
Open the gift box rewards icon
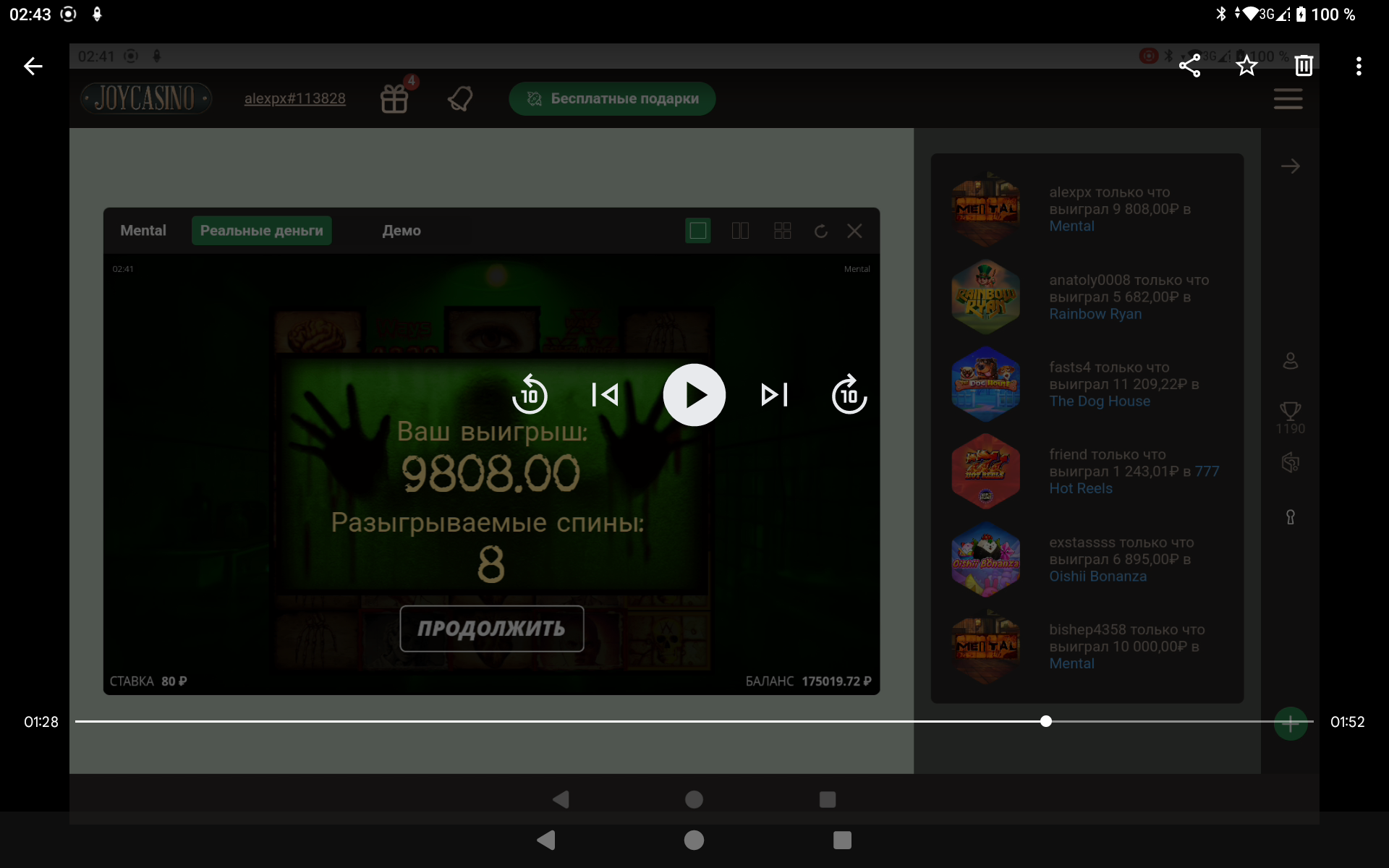pos(394,98)
